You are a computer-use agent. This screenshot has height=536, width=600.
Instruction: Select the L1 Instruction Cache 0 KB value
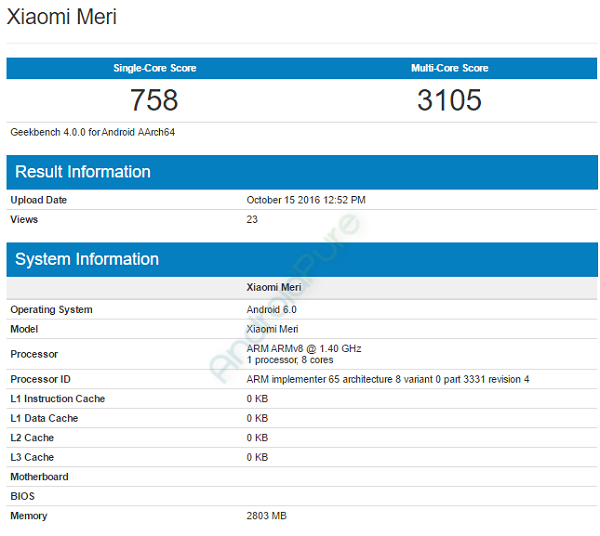coord(258,399)
